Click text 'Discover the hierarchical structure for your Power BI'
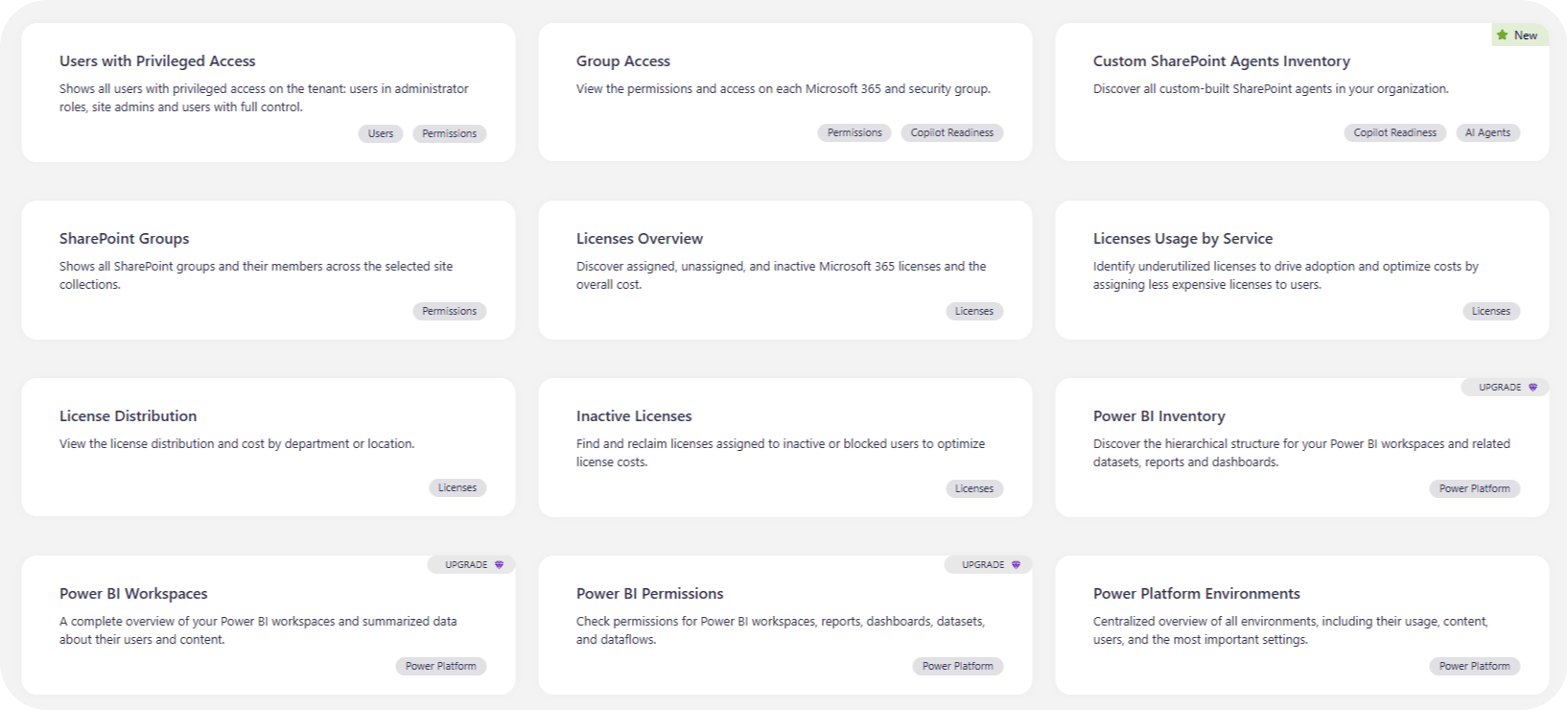1568x710 pixels. (x=1301, y=453)
